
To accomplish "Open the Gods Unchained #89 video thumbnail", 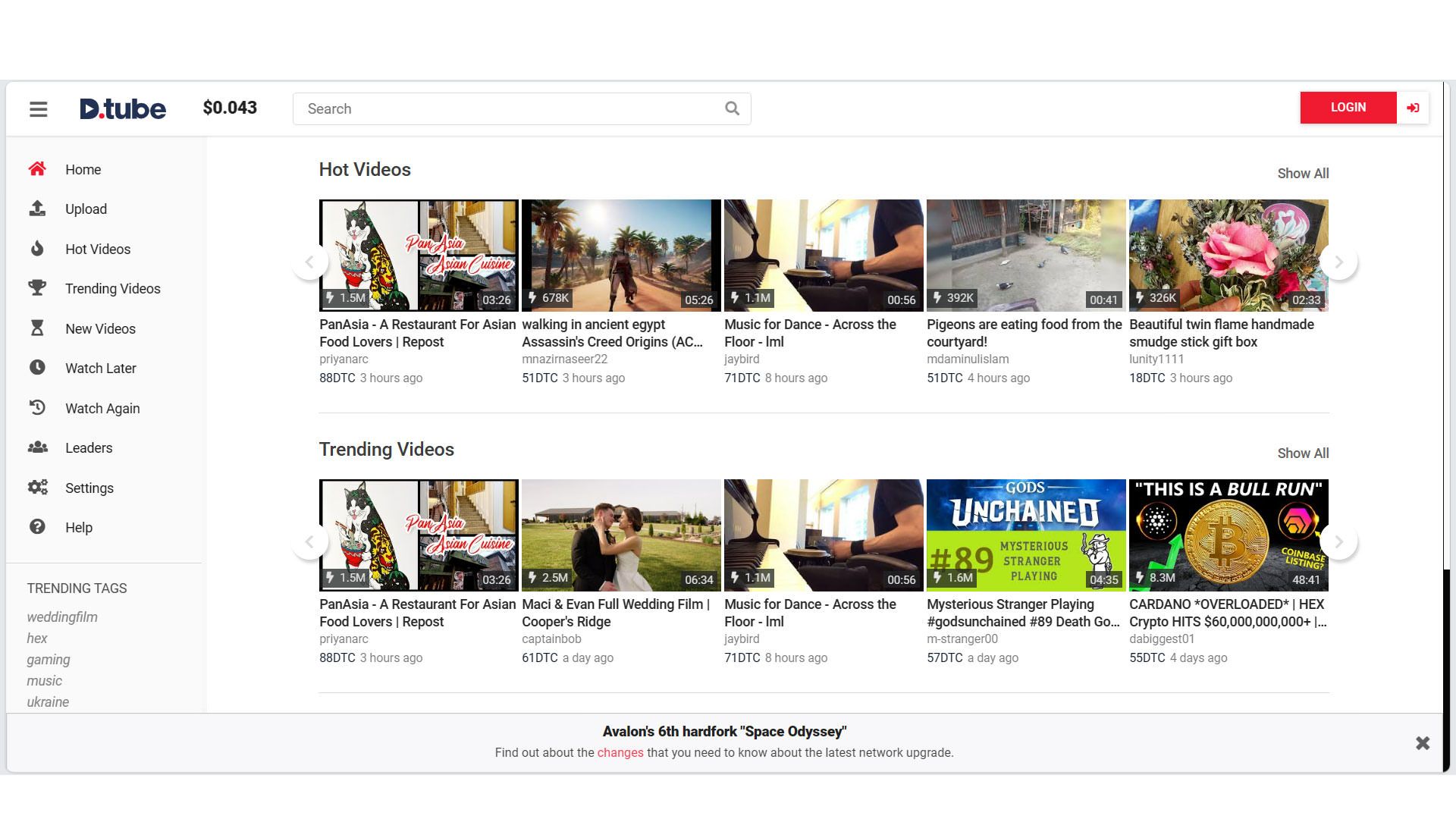I will click(x=1025, y=535).
